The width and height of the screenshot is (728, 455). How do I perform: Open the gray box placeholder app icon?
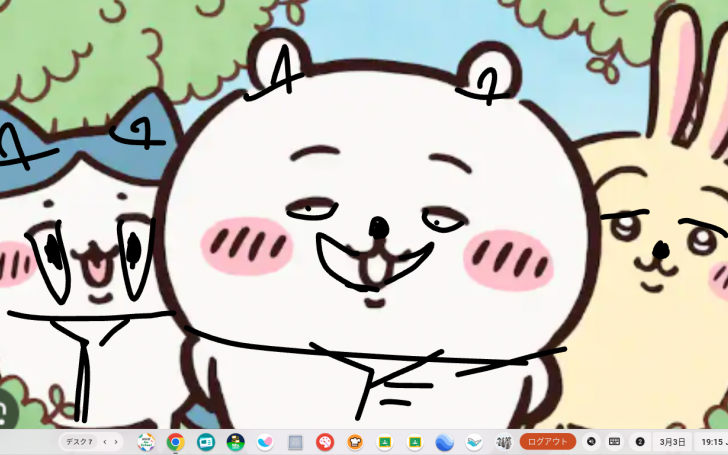pyautogui.click(x=295, y=442)
